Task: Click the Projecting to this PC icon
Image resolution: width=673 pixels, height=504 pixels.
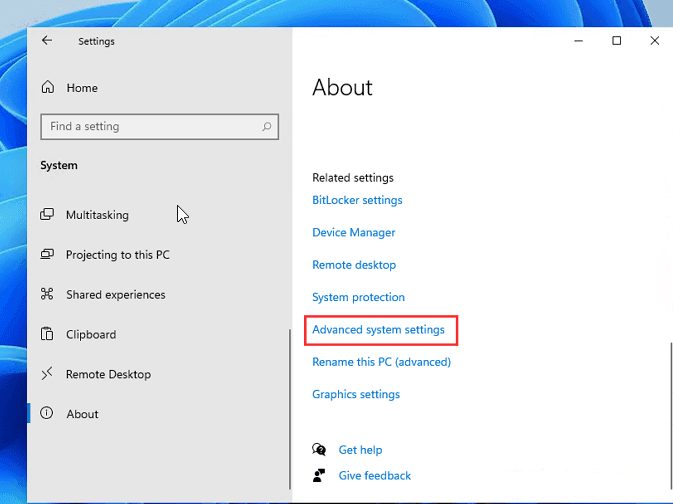Action: [47, 255]
